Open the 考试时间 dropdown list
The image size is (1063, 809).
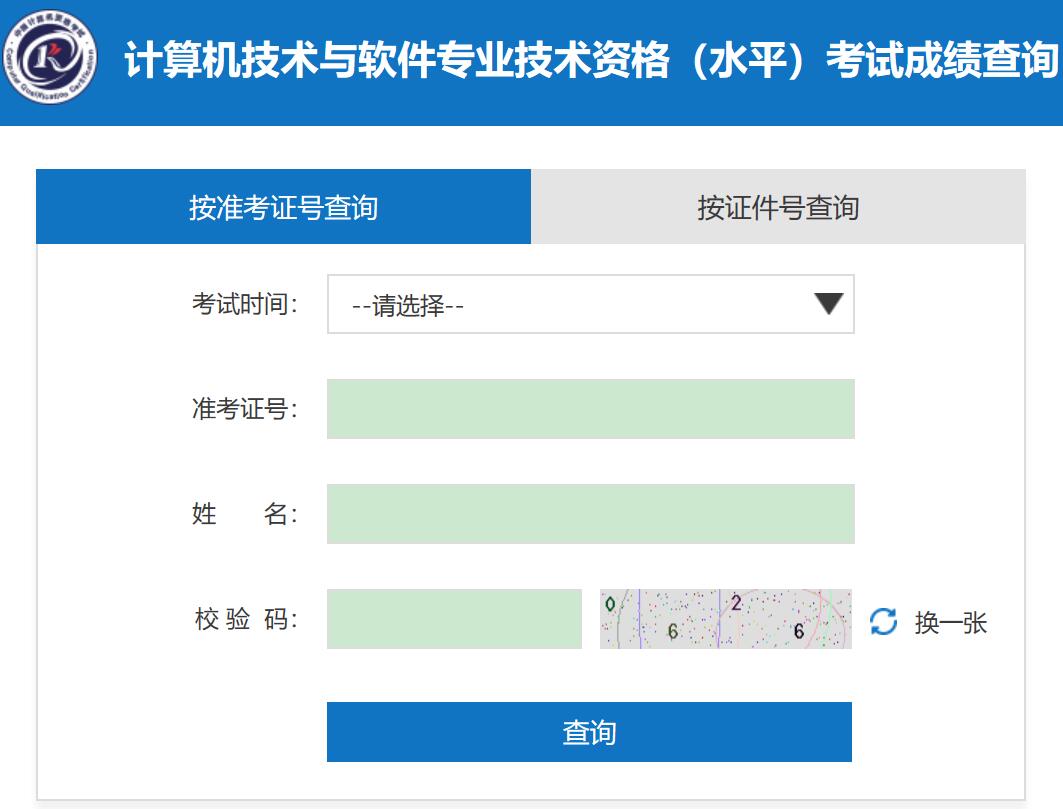(x=590, y=304)
